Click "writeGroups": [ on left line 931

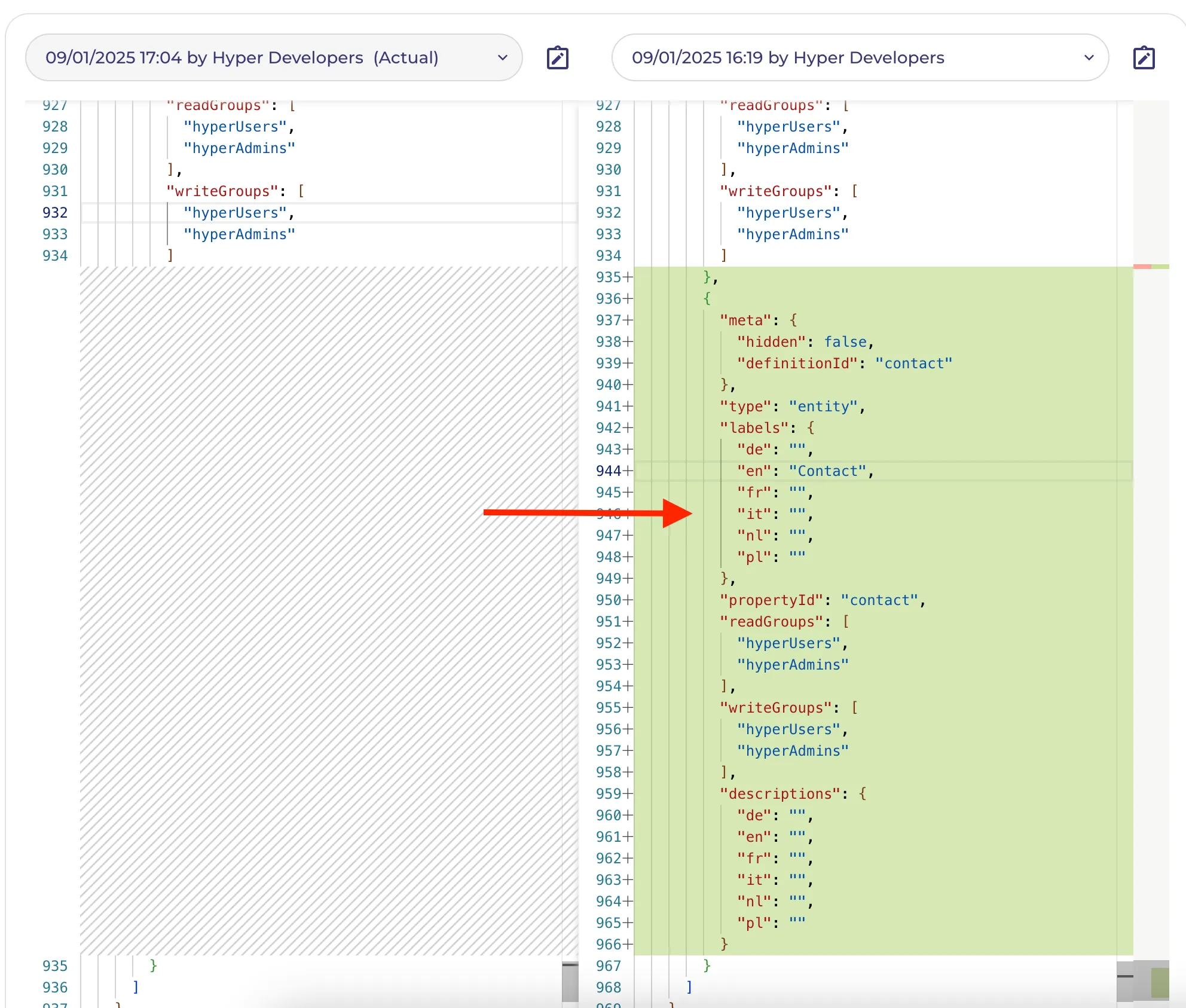coord(236,191)
